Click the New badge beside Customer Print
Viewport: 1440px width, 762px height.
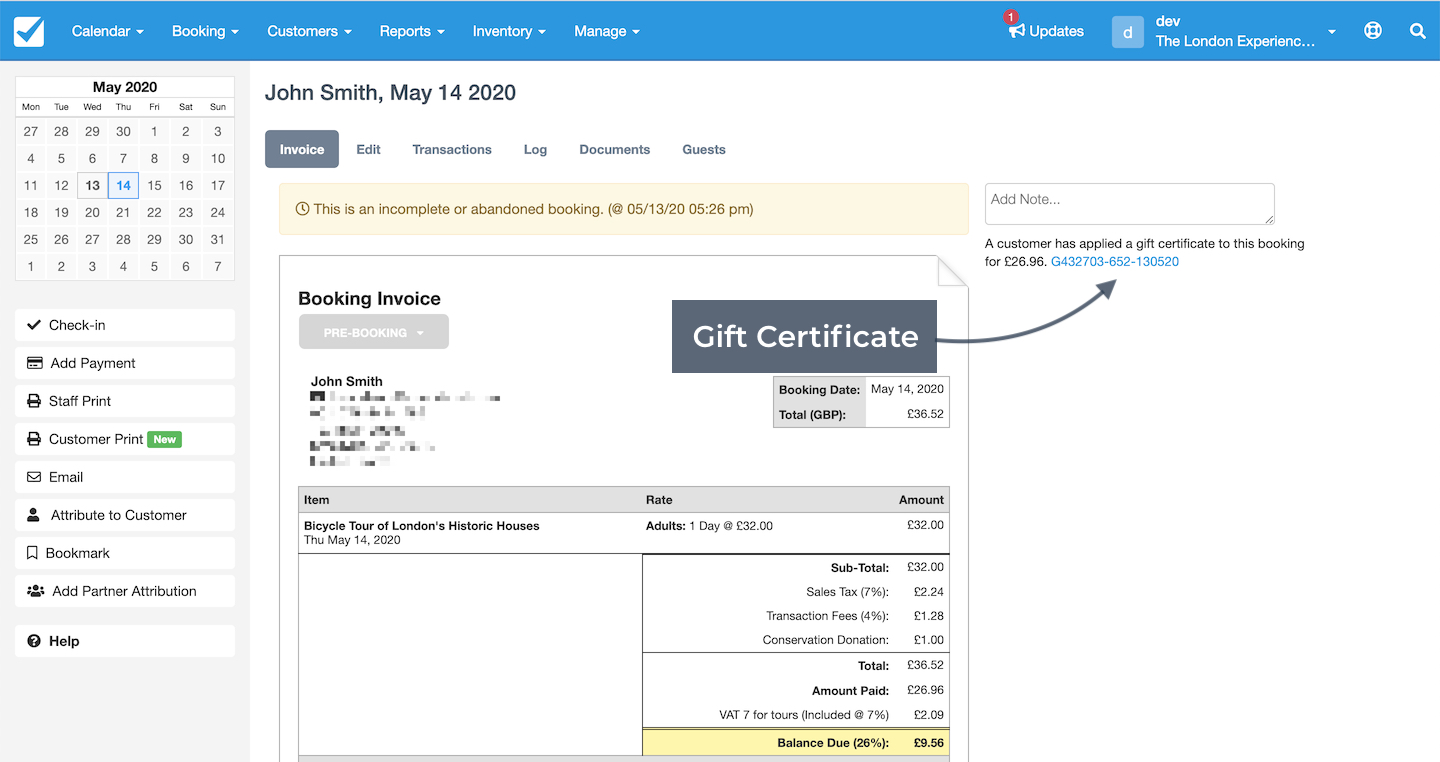click(165, 439)
